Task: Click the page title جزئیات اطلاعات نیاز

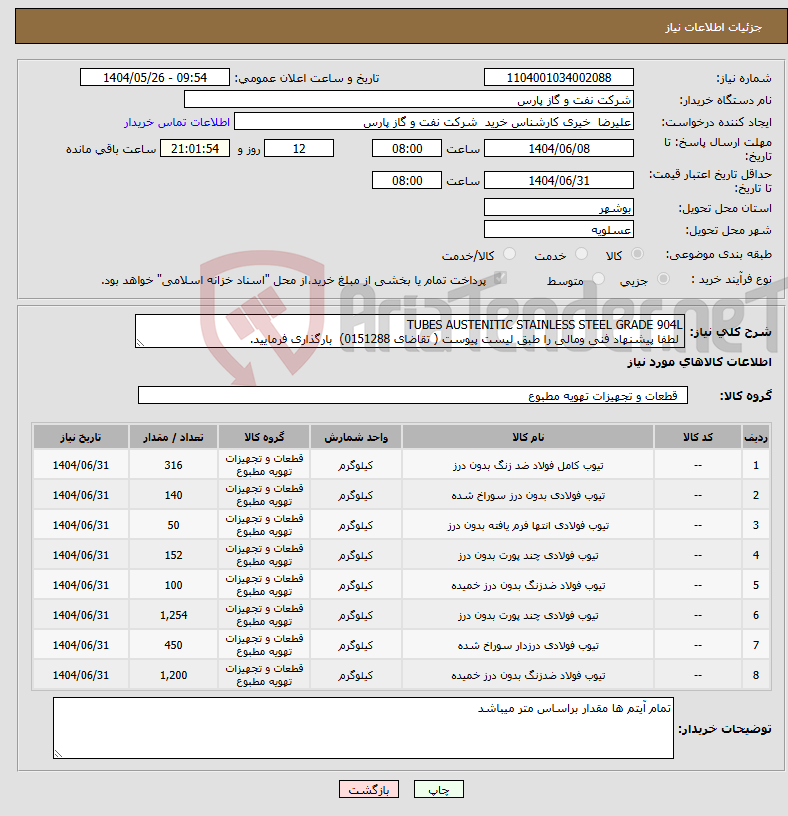Action: pyautogui.click(x=714, y=27)
